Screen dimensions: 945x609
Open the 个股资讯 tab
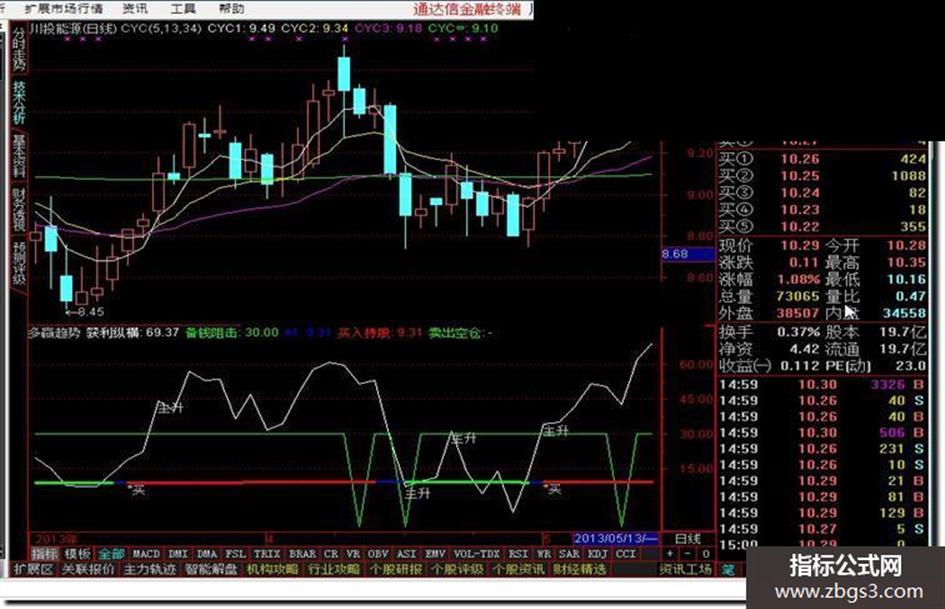point(518,569)
